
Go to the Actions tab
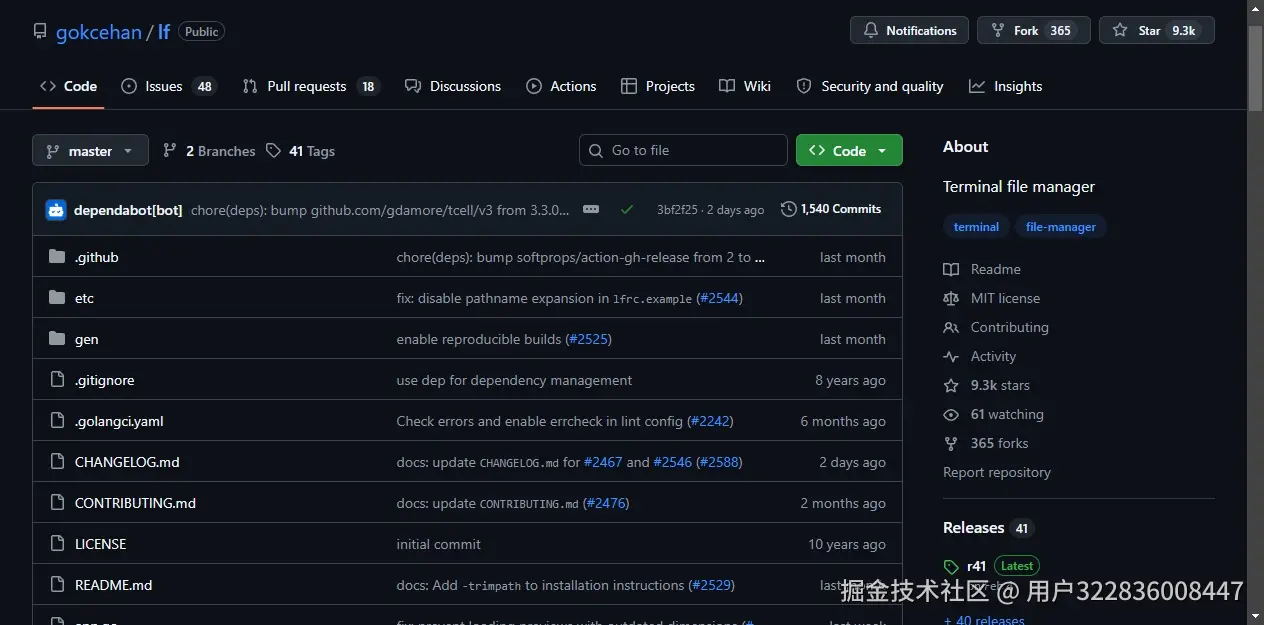tap(561, 86)
